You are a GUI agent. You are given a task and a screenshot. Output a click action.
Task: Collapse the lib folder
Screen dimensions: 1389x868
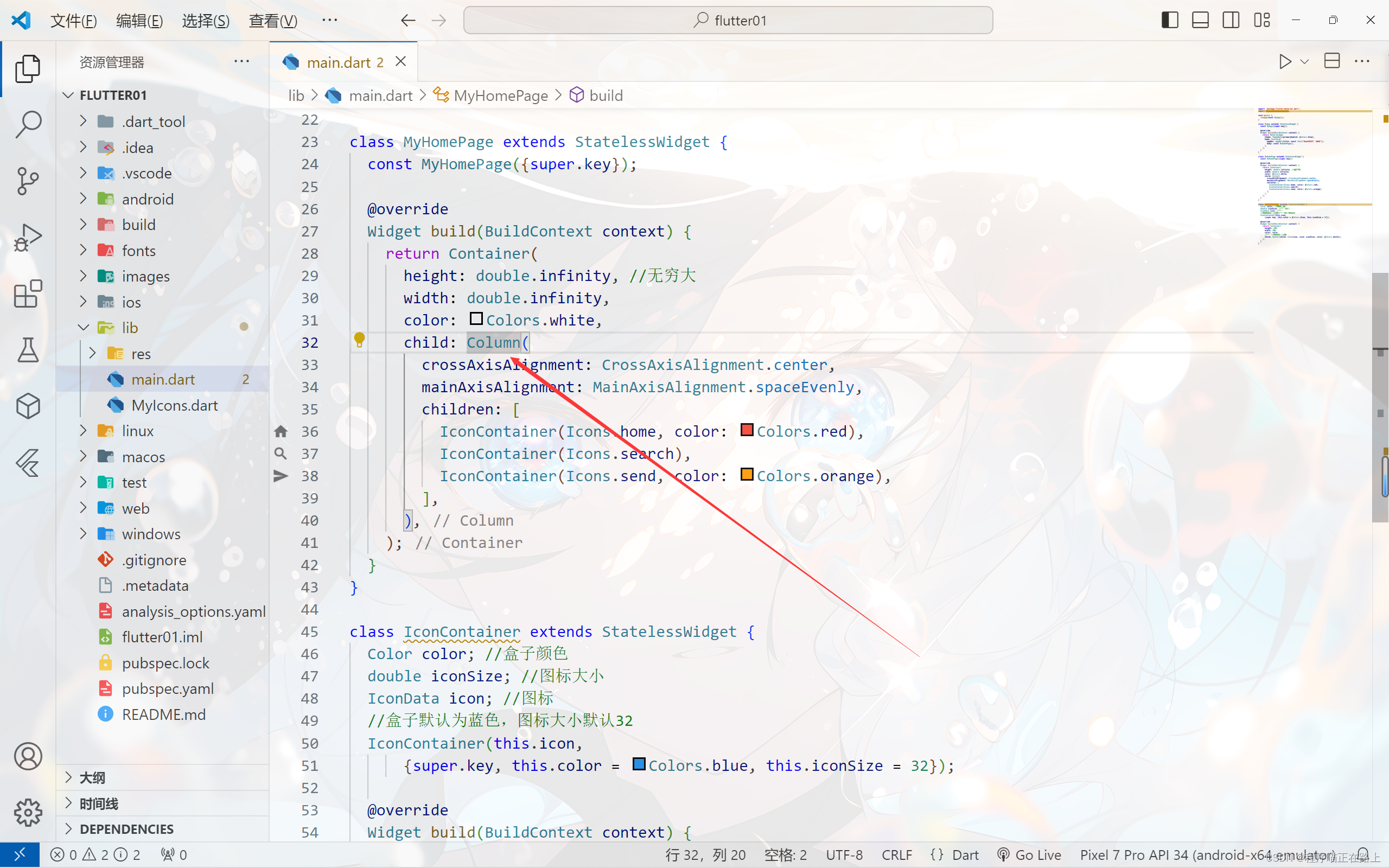[x=130, y=328]
